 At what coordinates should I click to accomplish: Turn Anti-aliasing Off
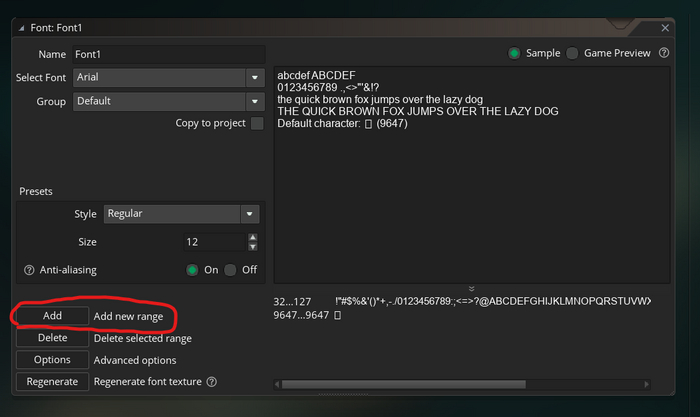(230, 270)
